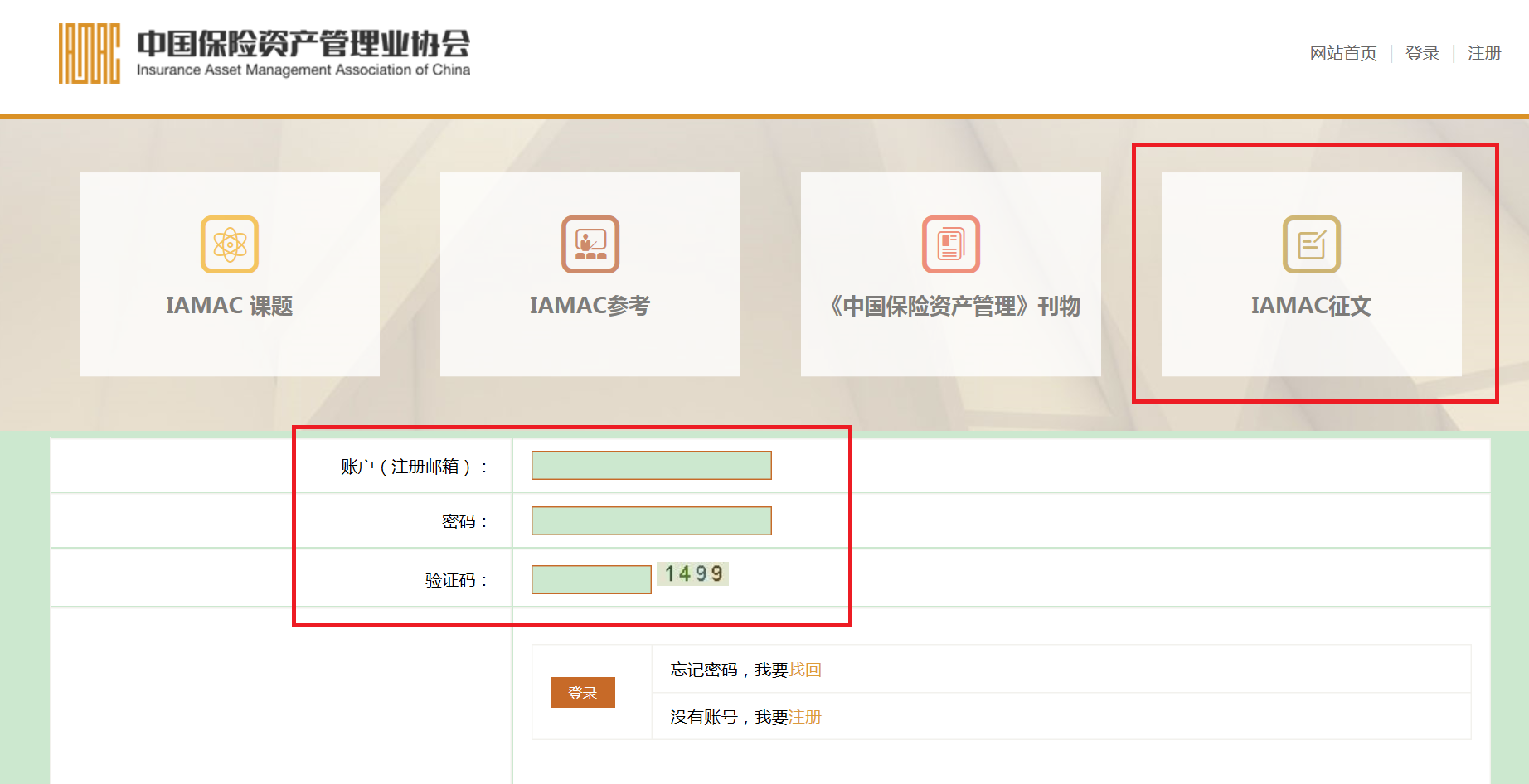This screenshot has width=1529, height=784.
Task: Go to 网站首页 in the top navigation
Action: [x=1342, y=54]
